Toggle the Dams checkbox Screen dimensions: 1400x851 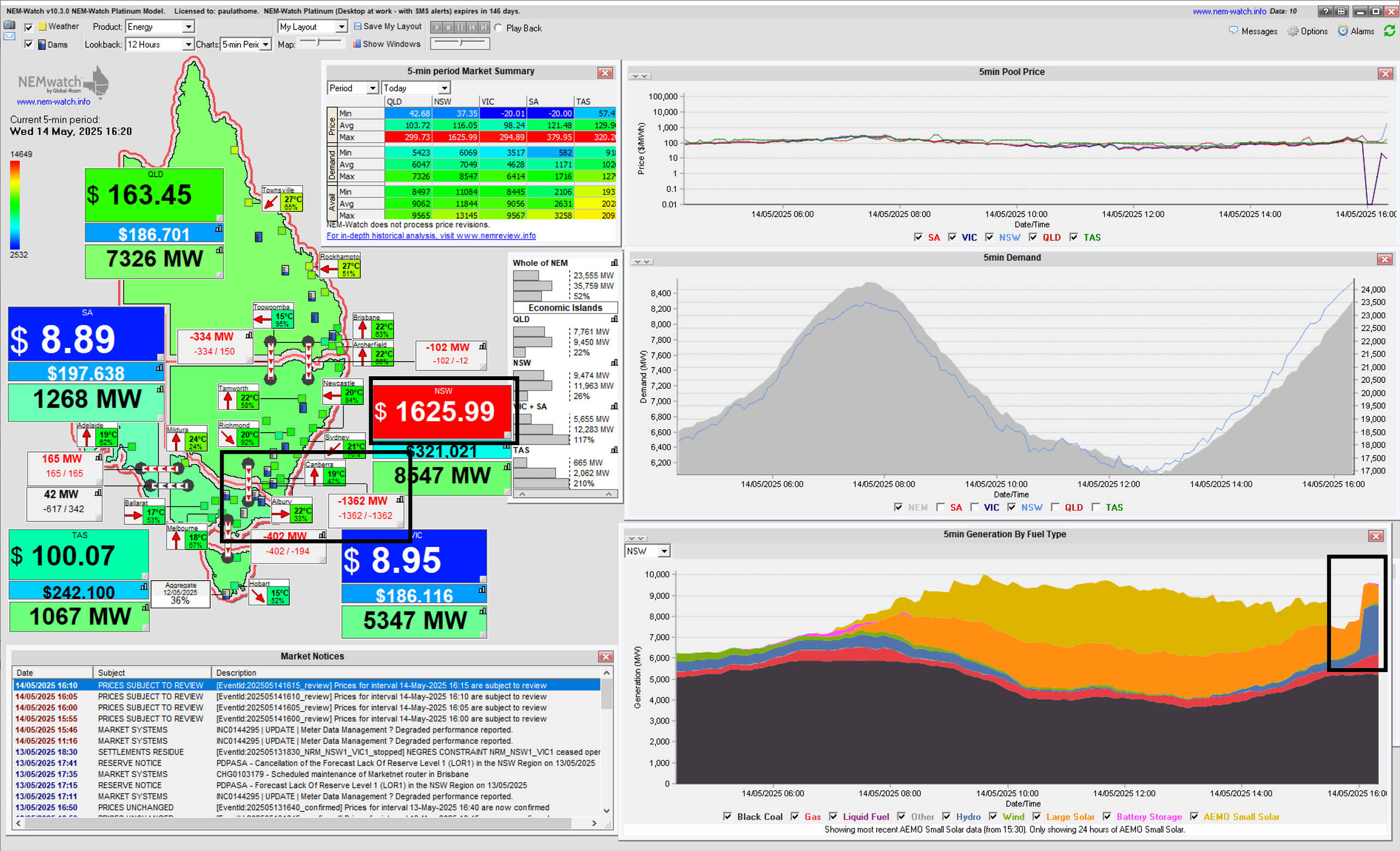tap(28, 44)
